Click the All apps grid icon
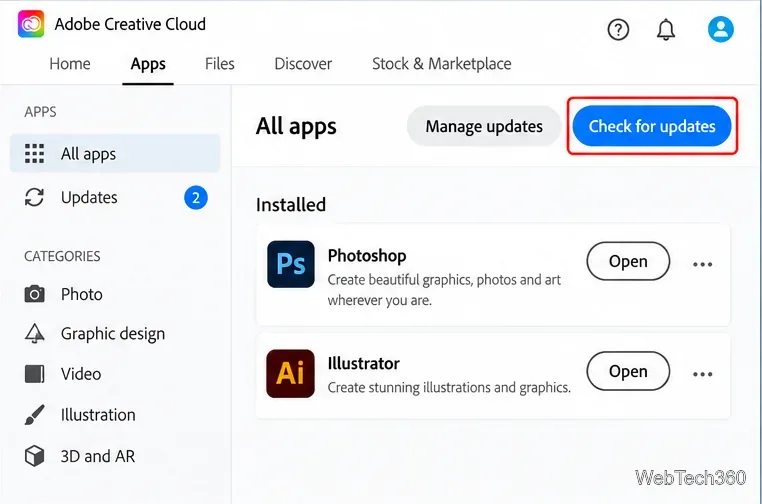This screenshot has width=762, height=504. click(x=35, y=154)
